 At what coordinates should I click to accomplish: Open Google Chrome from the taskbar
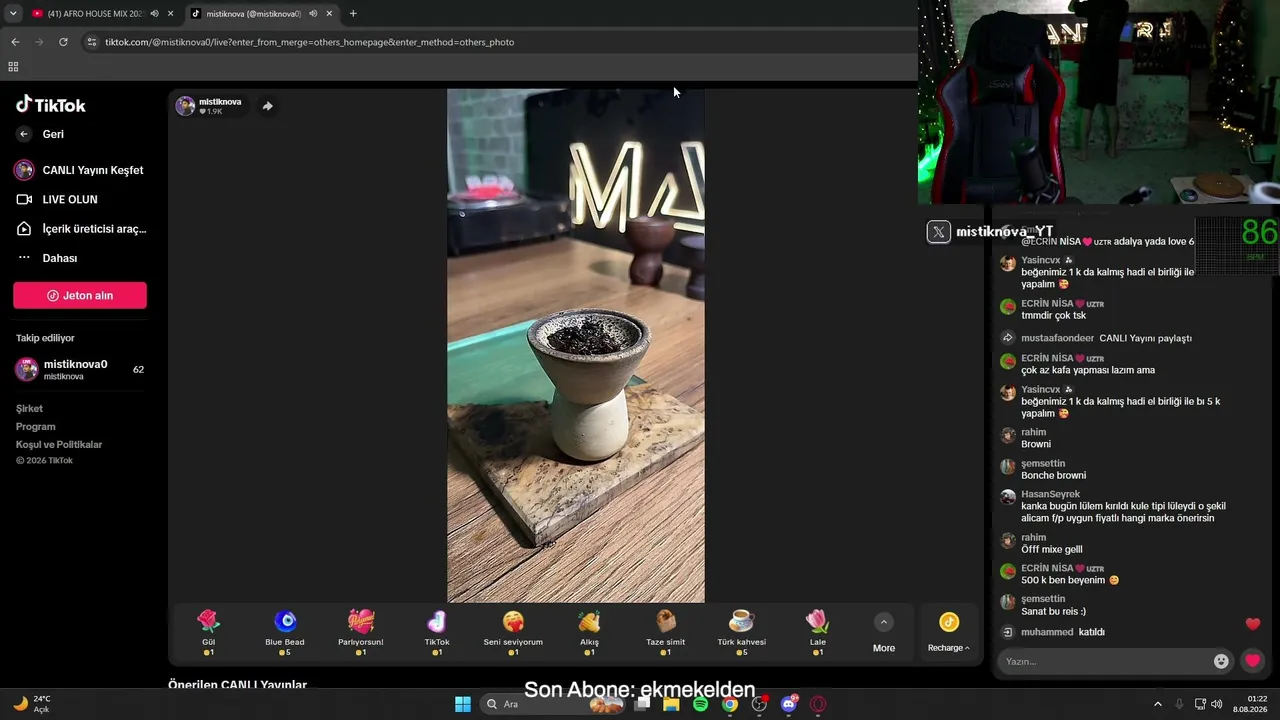[730, 704]
